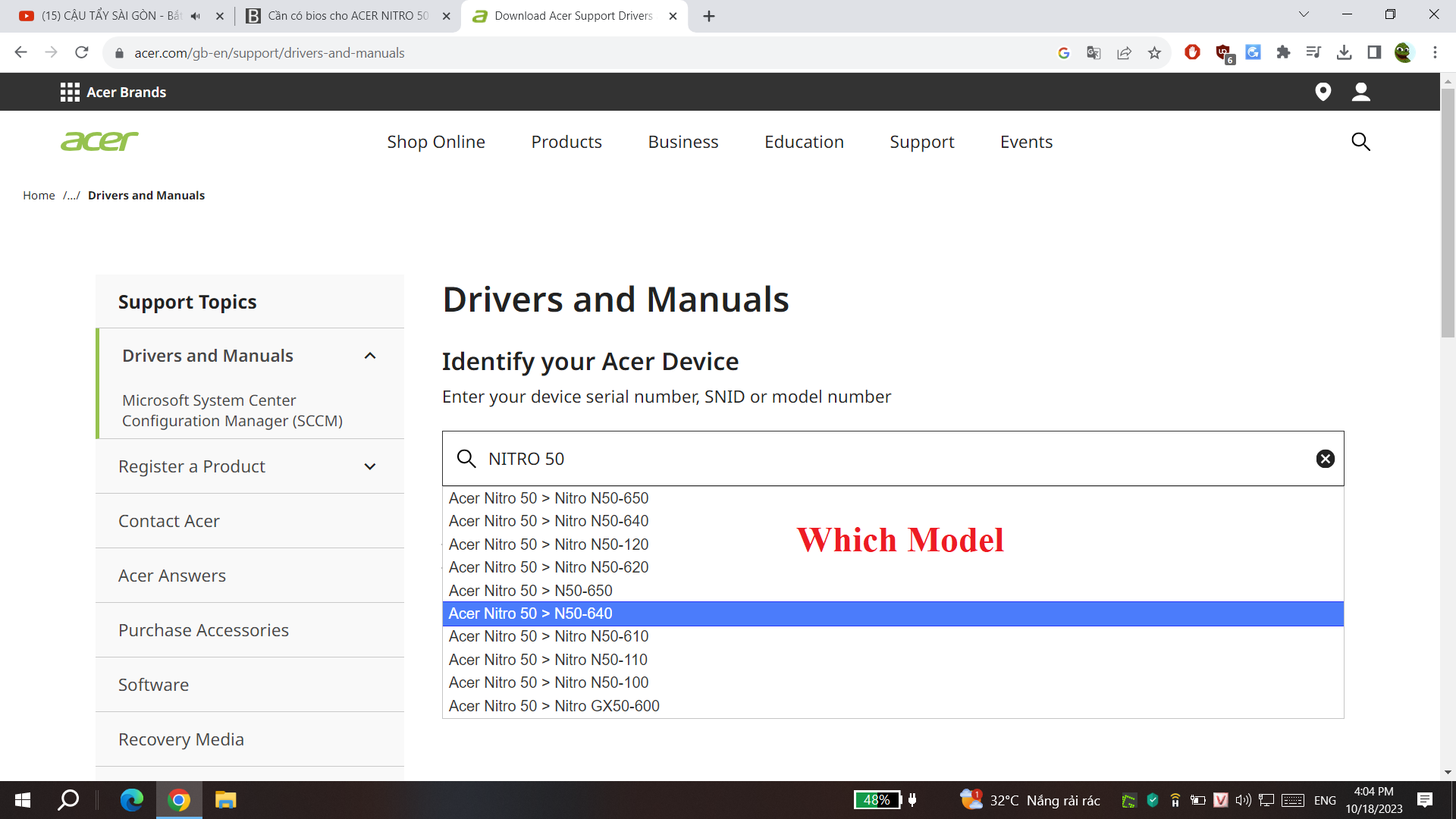Image resolution: width=1456 pixels, height=819 pixels.
Task: Open Chrome extensions puzzle icon
Action: coord(1283,52)
